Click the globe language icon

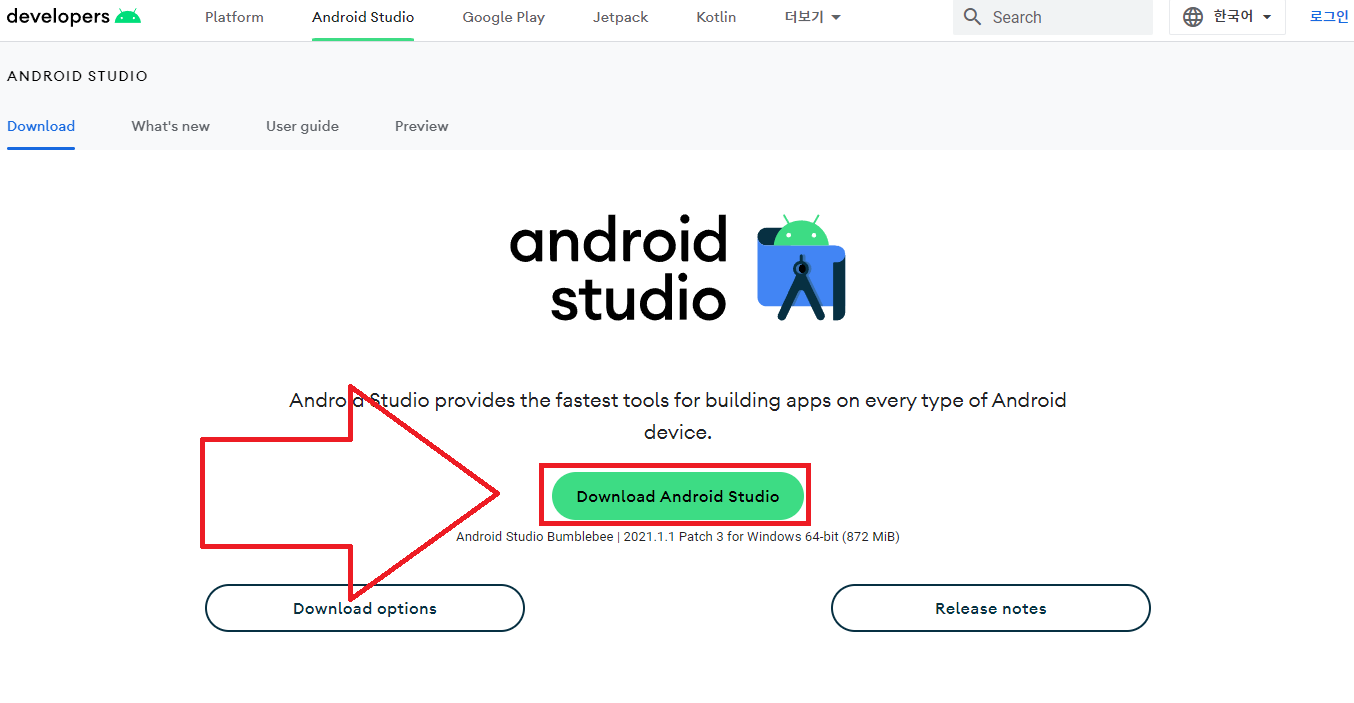pyautogui.click(x=1193, y=17)
